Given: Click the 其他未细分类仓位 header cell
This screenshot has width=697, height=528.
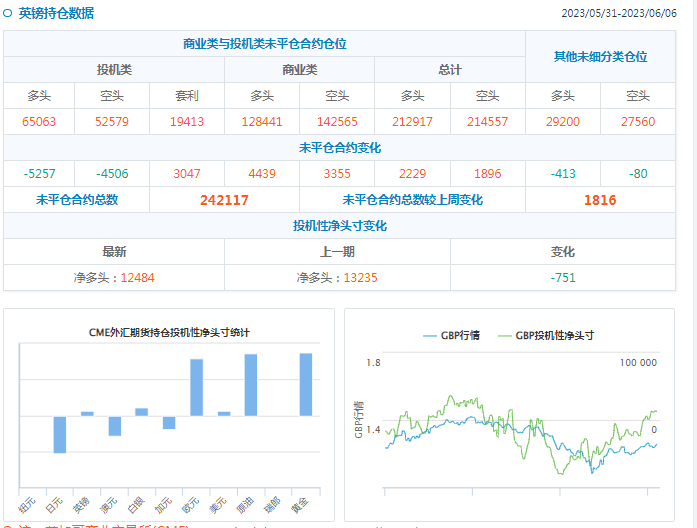Looking at the screenshot, I should coord(600,57).
